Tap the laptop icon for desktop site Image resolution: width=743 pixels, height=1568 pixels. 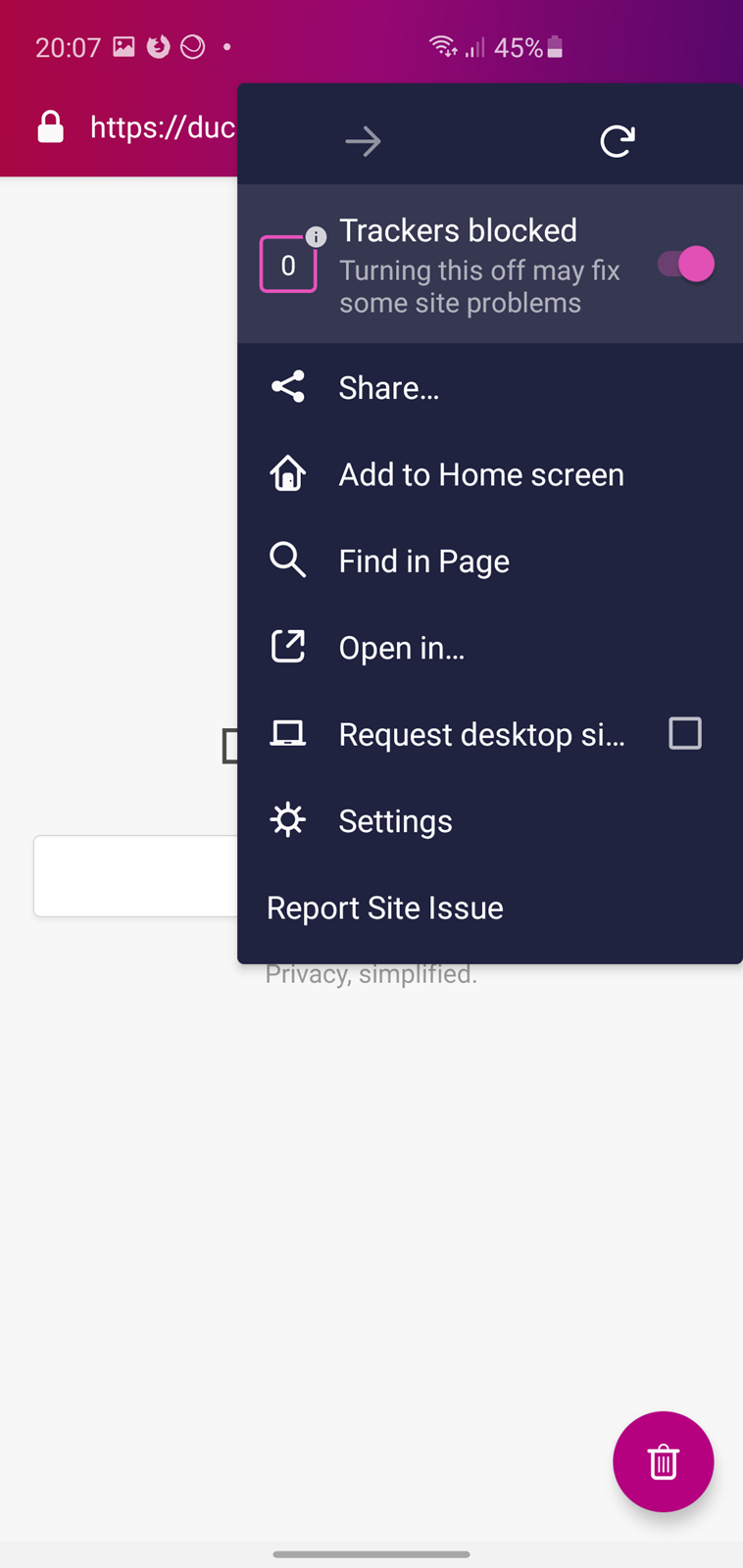point(288,733)
